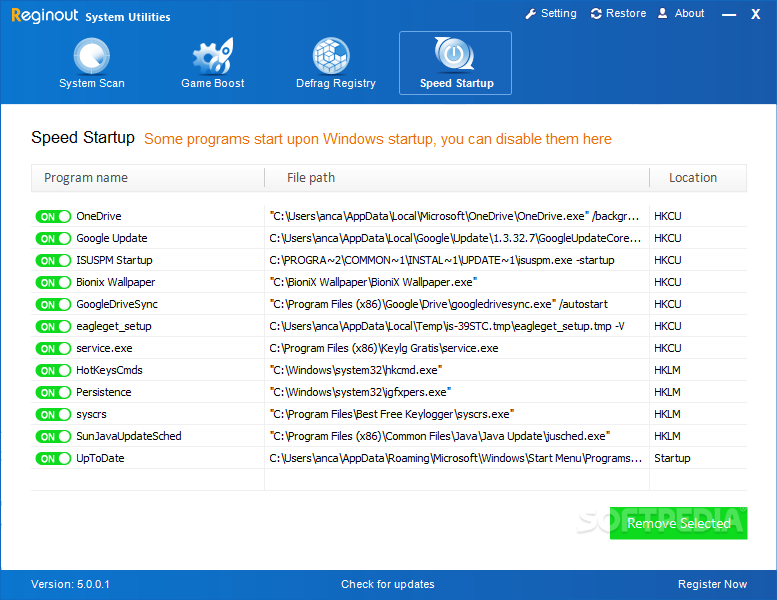777x600 pixels.
Task: Toggle HotKeysCmds startup switch
Action: [x=53, y=371]
